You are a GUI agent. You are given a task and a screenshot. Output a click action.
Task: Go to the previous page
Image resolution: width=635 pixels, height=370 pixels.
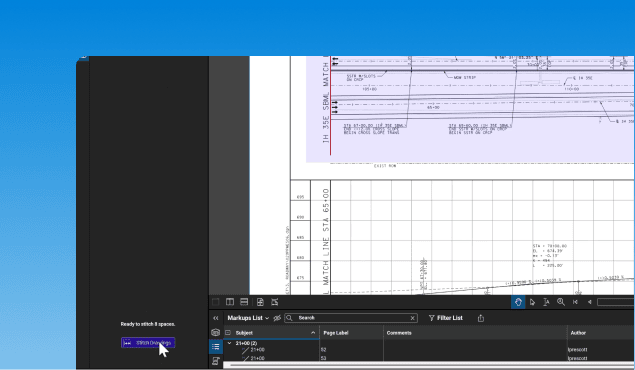click(590, 302)
